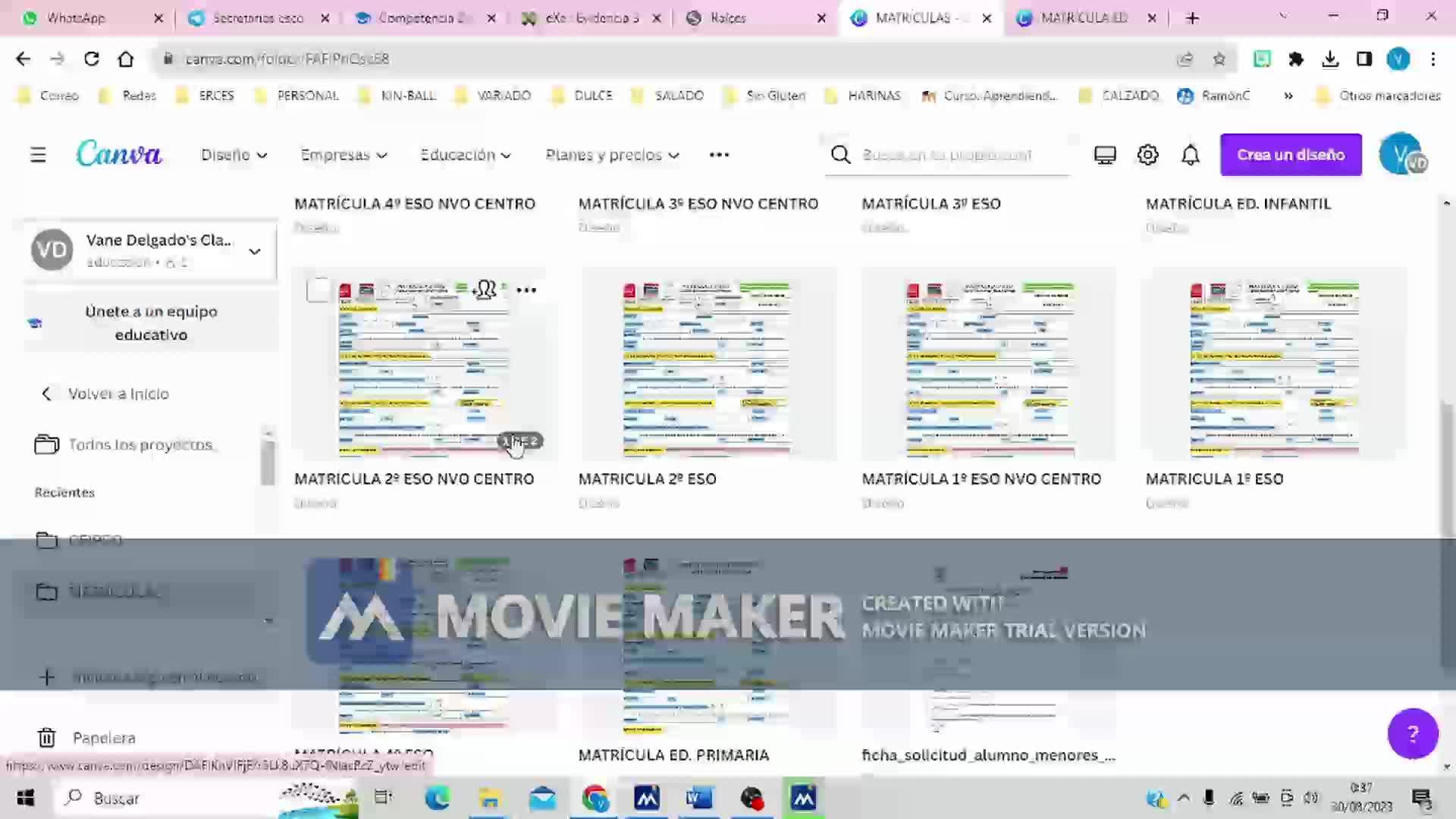Open Planes y precios menu

[612, 155]
